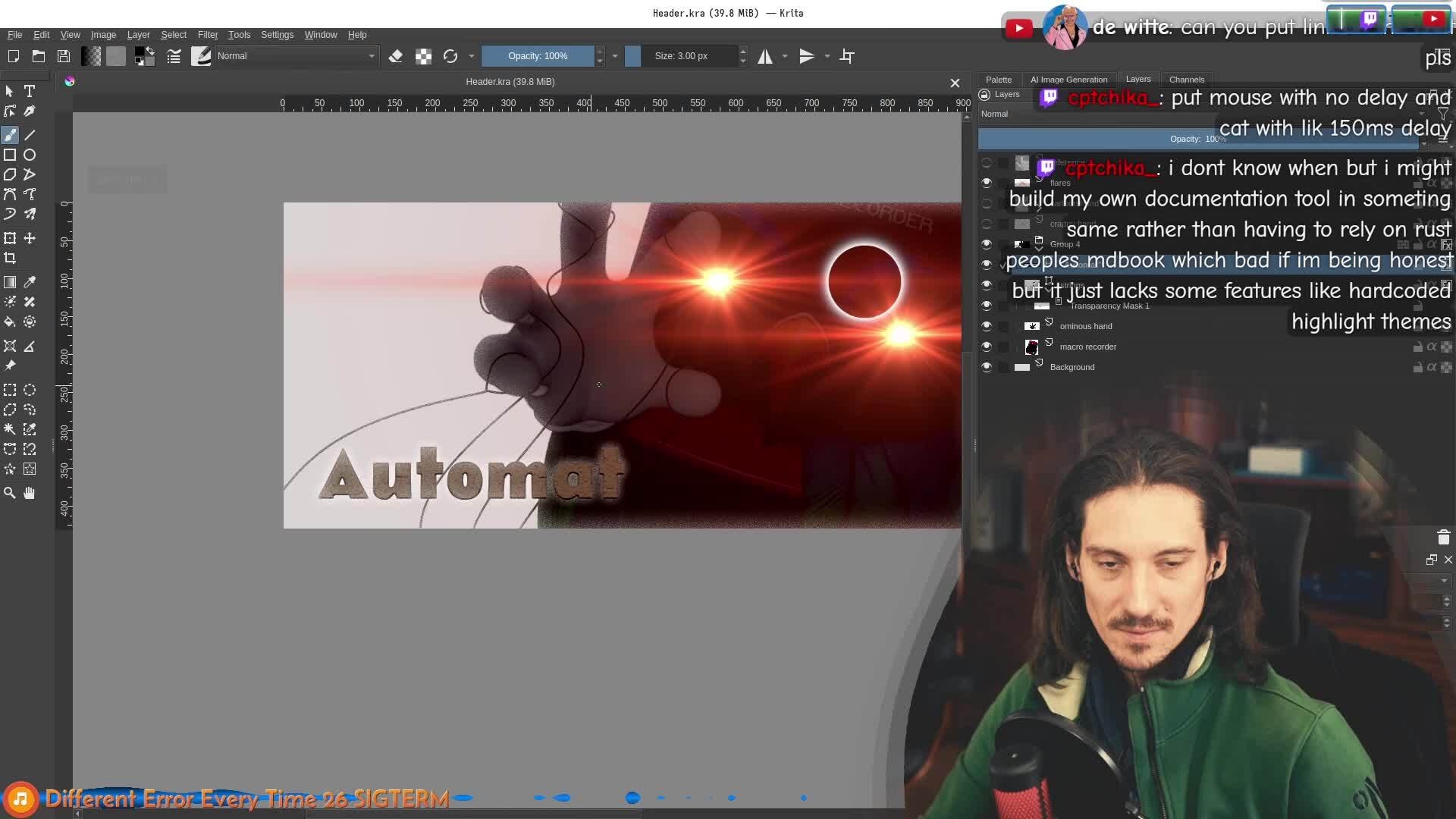The height and width of the screenshot is (819, 1456).
Task: Toggle visibility of ominous hand layer
Action: pyautogui.click(x=987, y=326)
